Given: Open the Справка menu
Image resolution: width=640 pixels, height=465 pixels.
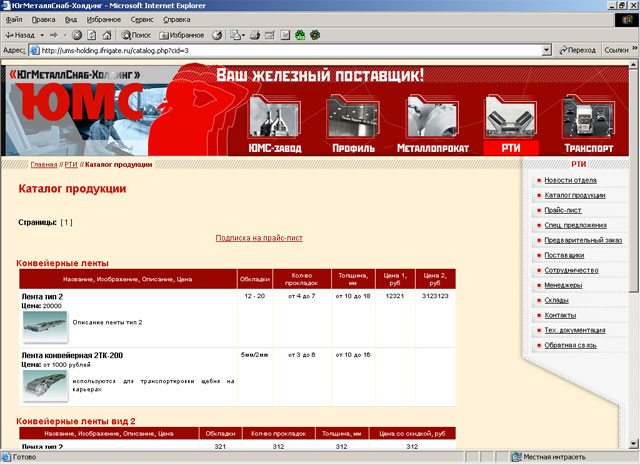Looking at the screenshot, I should click(x=176, y=19).
